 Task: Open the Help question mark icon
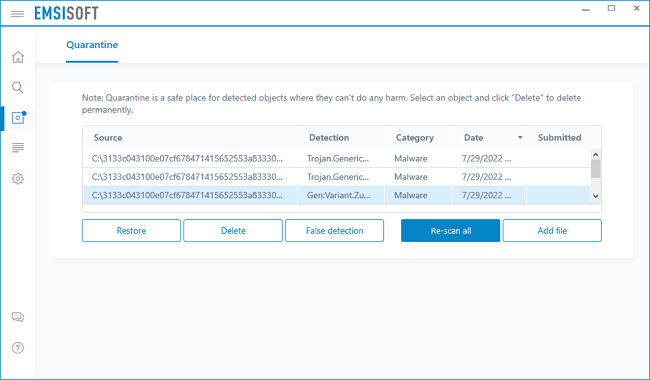(18, 348)
